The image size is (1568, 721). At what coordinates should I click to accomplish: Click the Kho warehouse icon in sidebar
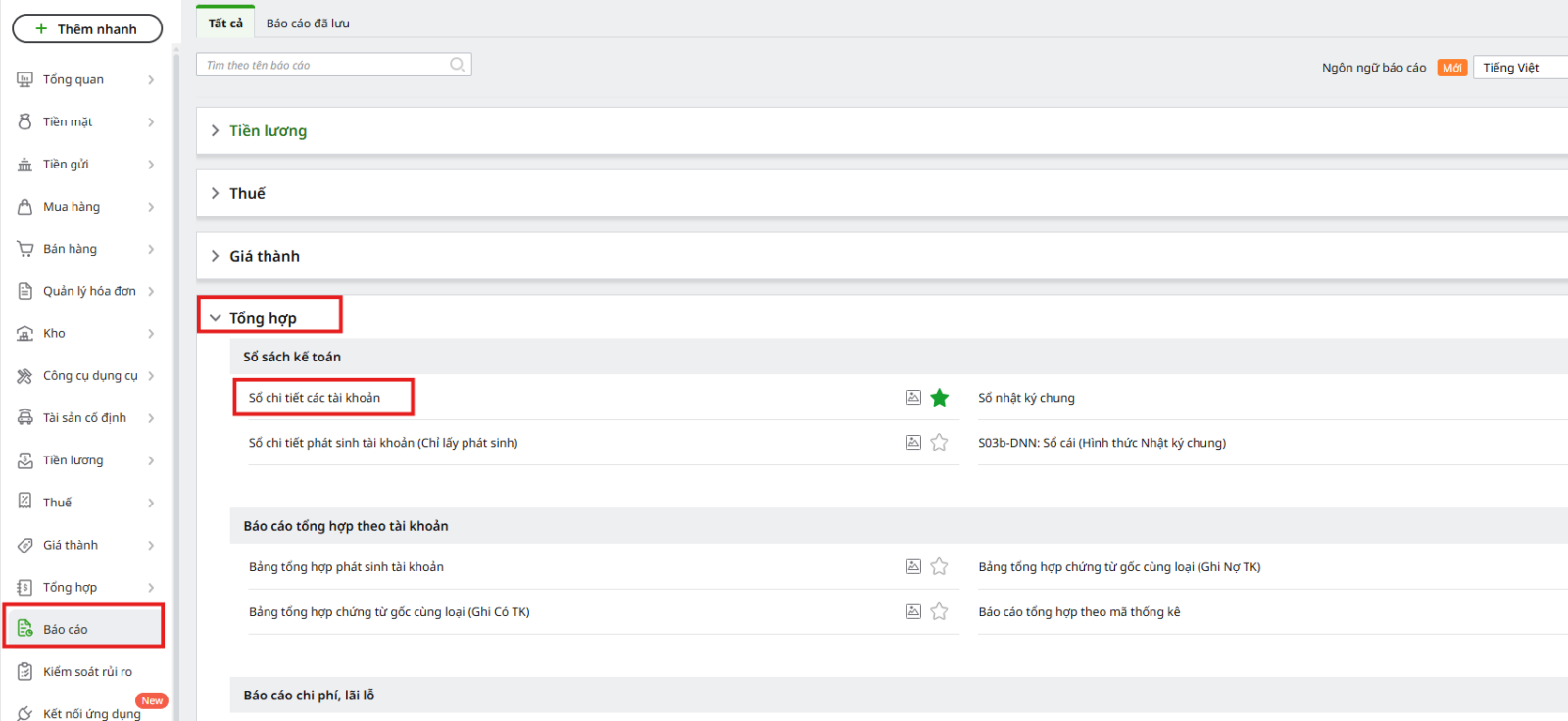coord(25,334)
